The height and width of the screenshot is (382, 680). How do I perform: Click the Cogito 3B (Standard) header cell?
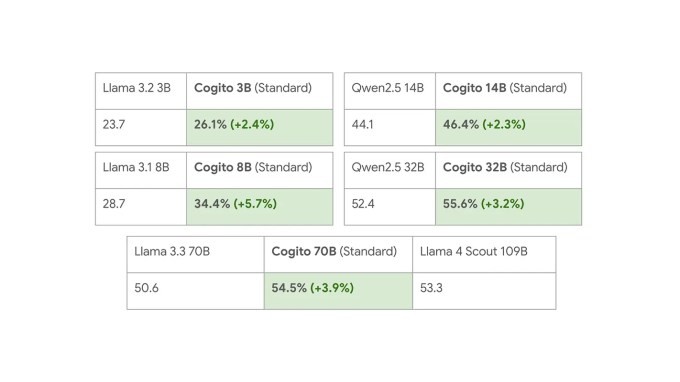(260, 91)
